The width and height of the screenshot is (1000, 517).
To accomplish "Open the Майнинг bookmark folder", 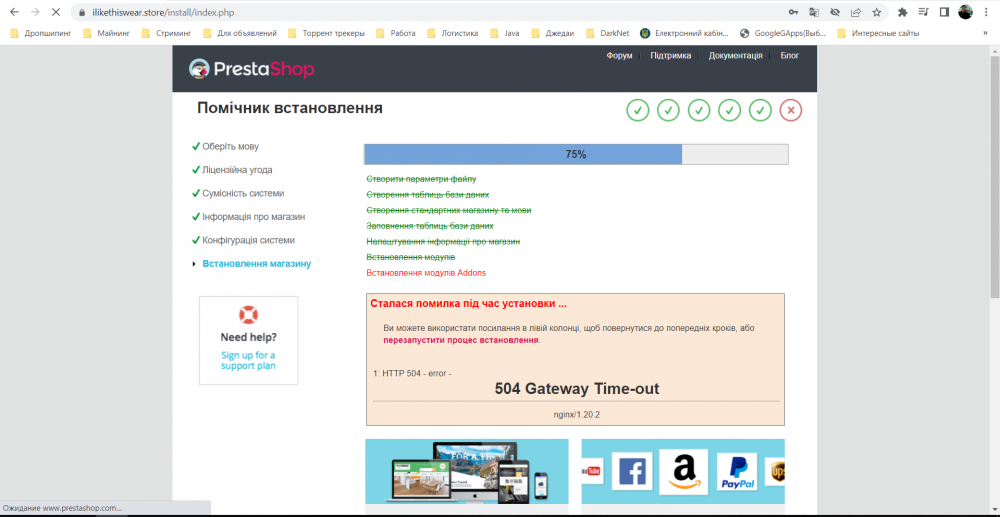I will (x=107, y=33).
